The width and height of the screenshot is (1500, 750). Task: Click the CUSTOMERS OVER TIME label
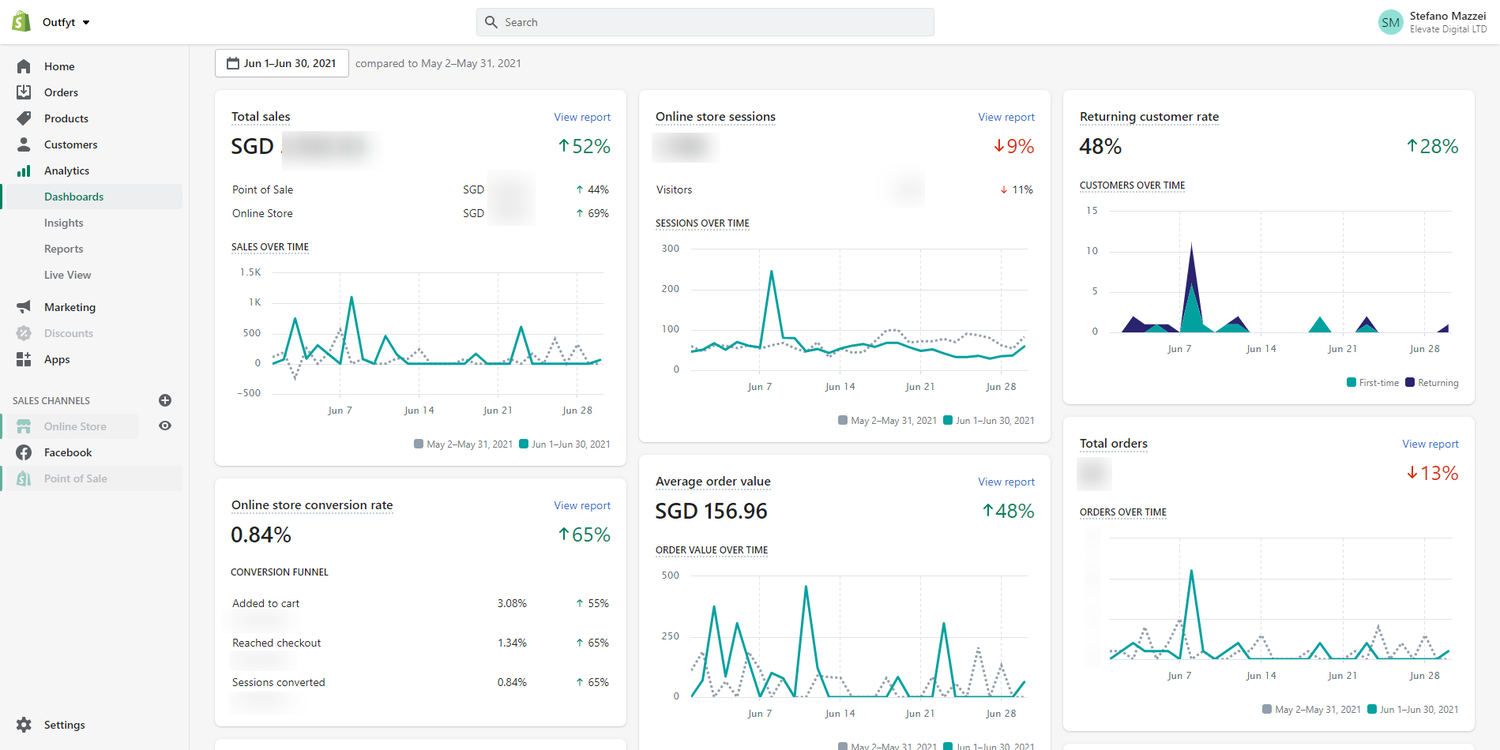tap(1132, 186)
